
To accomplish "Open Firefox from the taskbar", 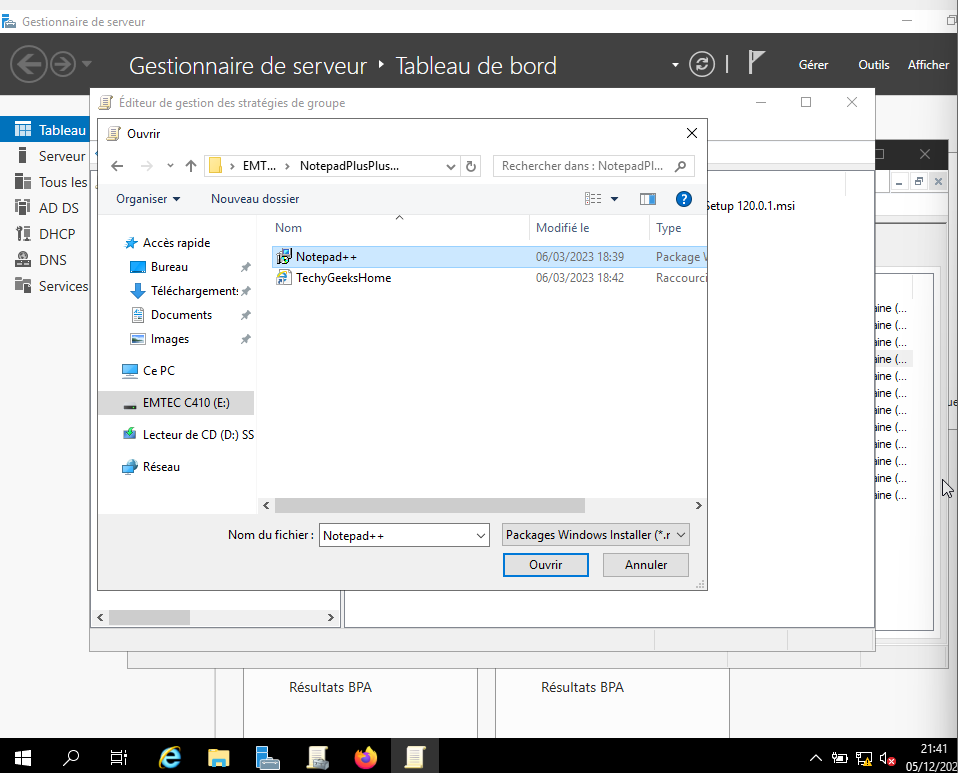I will (366, 757).
